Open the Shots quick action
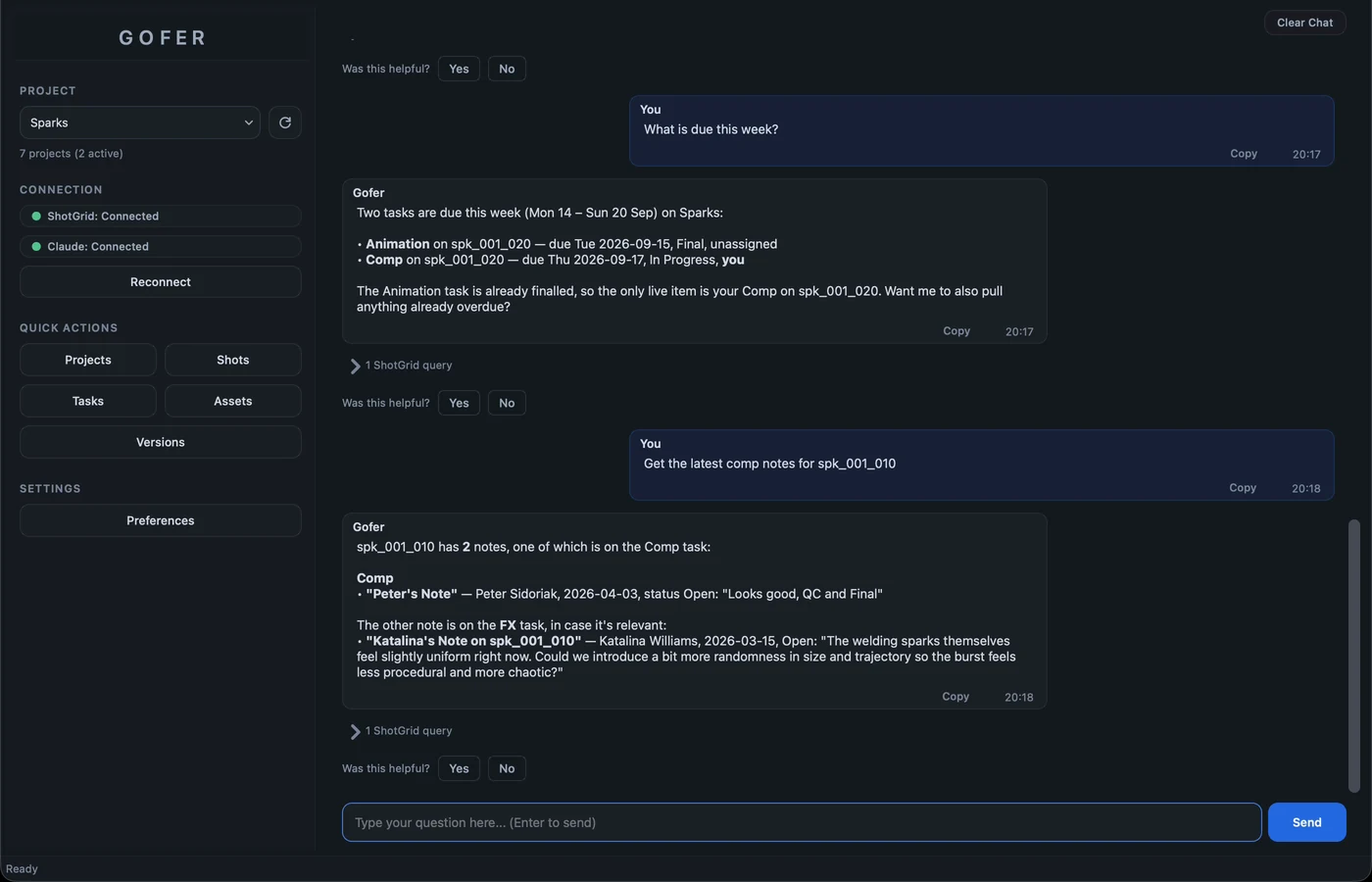 [x=233, y=360]
